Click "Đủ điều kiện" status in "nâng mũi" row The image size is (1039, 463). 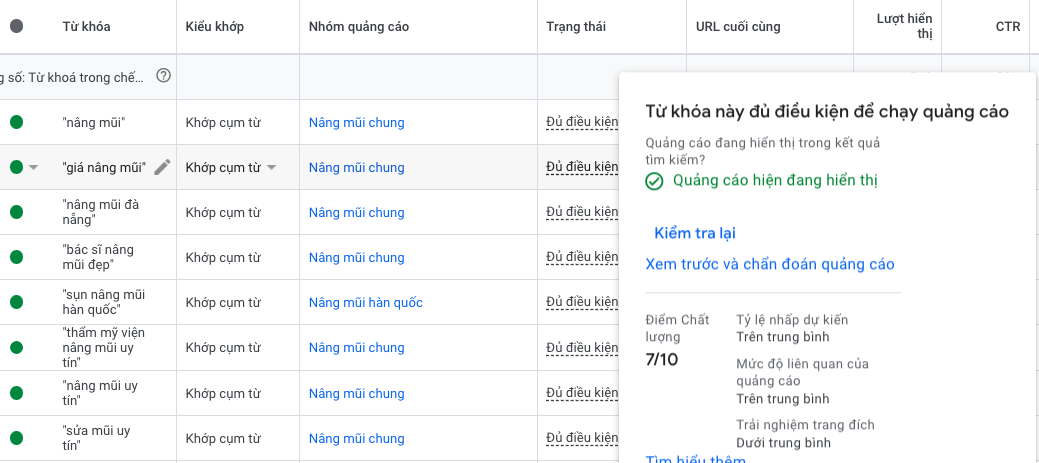tap(581, 122)
